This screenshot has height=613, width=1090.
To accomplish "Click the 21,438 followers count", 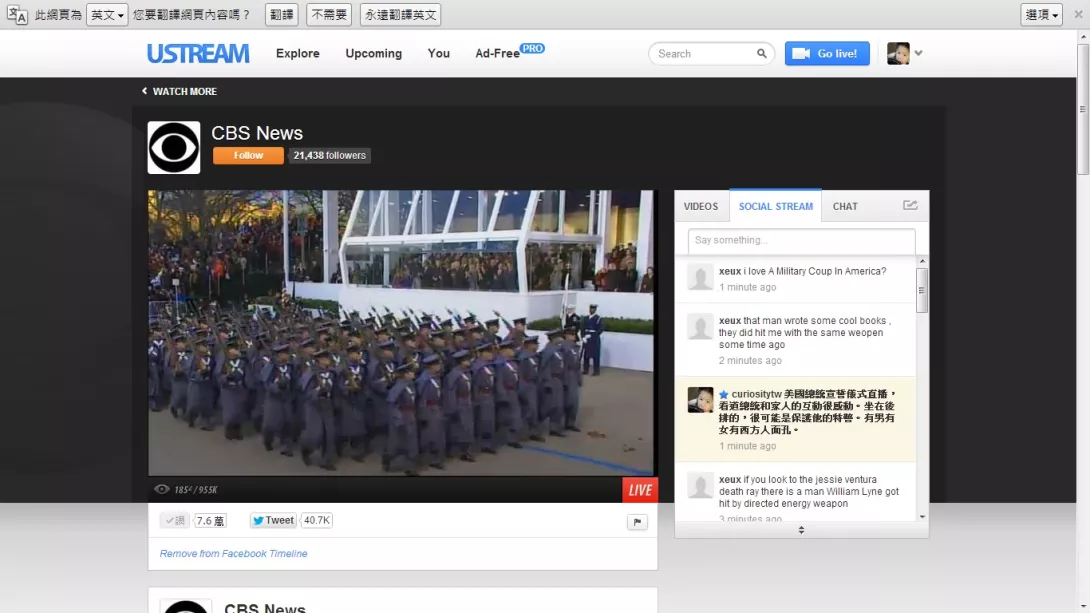I will [330, 156].
